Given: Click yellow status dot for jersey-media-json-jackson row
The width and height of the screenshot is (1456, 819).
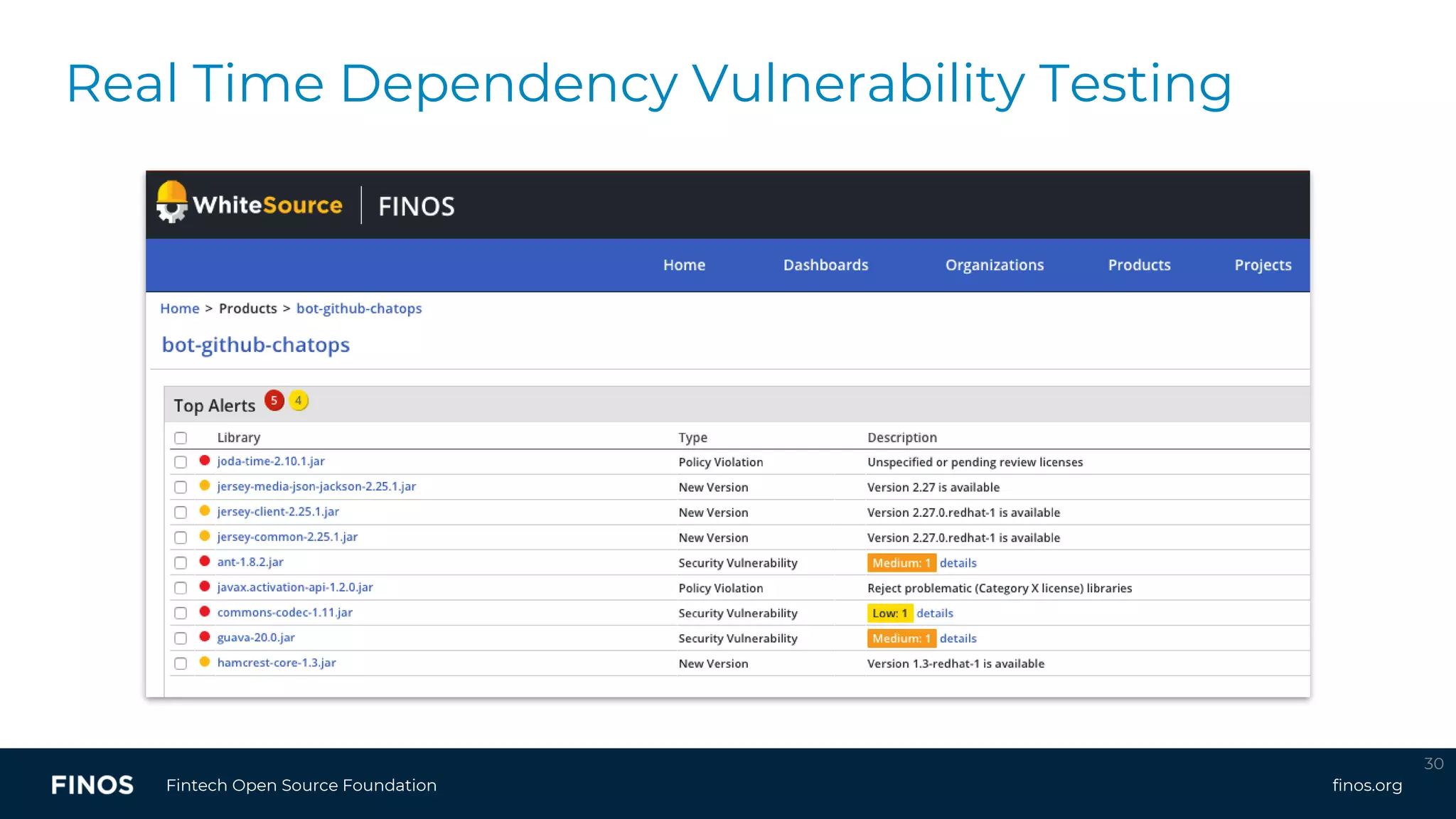Looking at the screenshot, I should 205,486.
